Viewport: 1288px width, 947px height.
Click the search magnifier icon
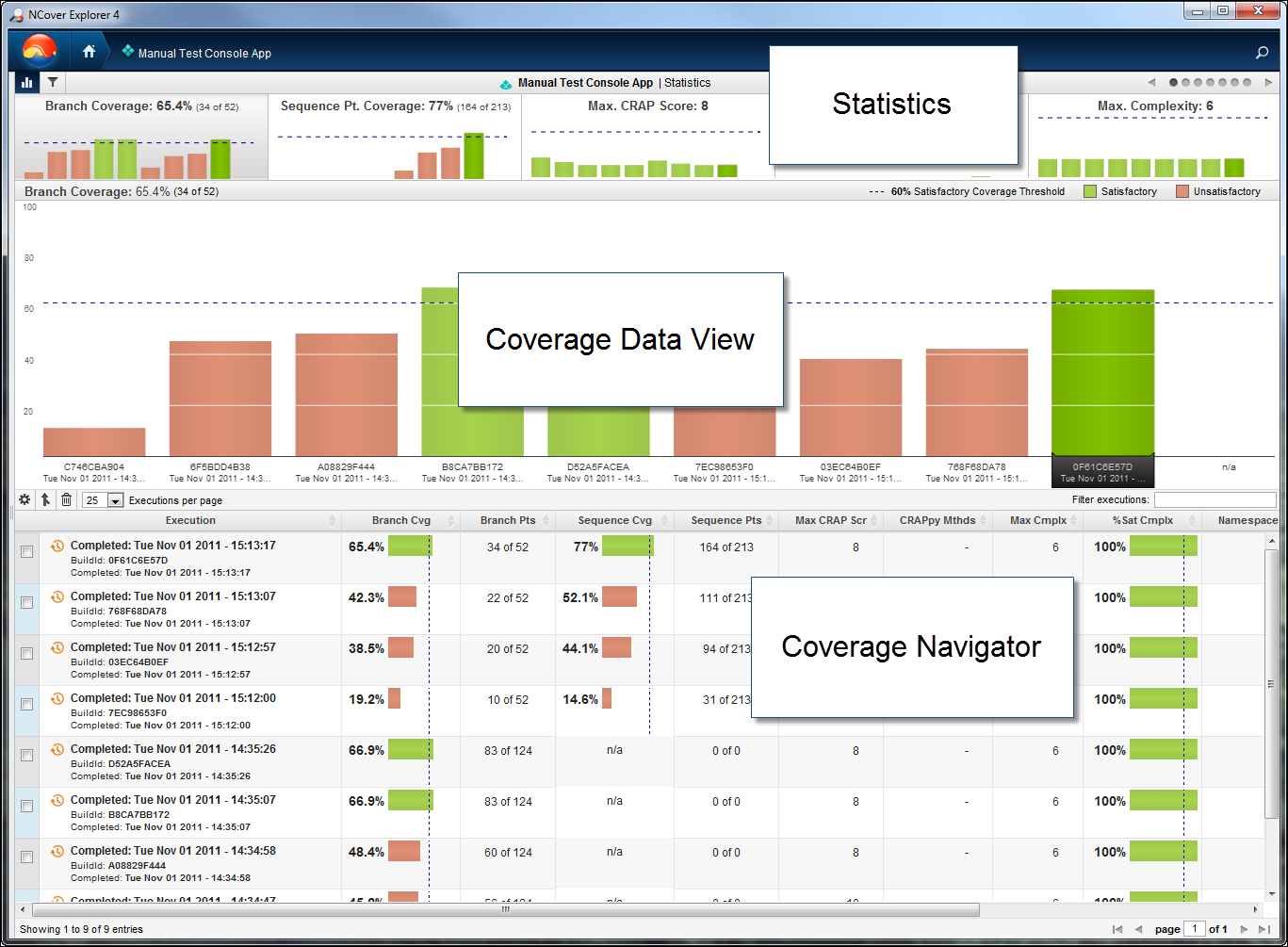tap(1263, 53)
